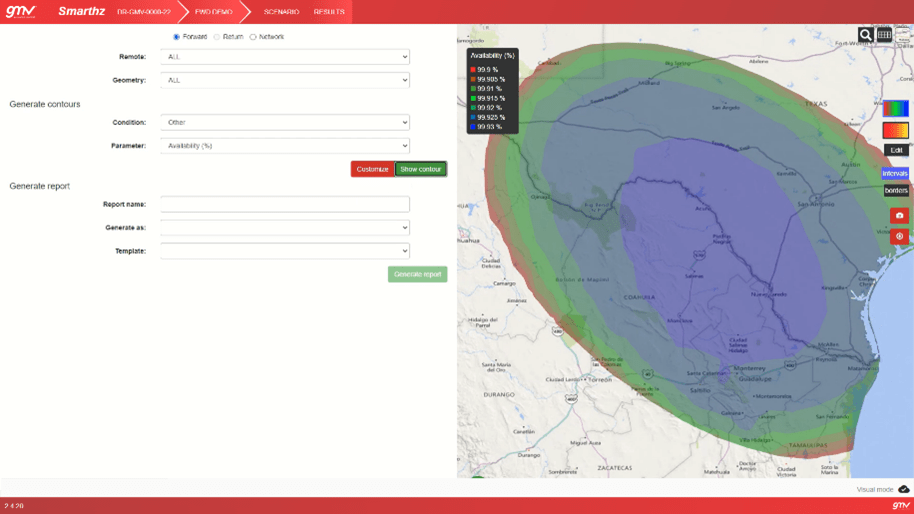Select the Forward radio button
This screenshot has height=514, width=914.
coord(177,37)
